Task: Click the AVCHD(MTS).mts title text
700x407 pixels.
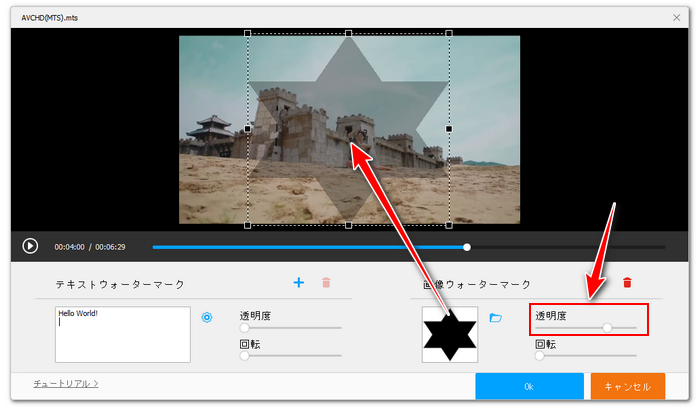Action: (50, 18)
